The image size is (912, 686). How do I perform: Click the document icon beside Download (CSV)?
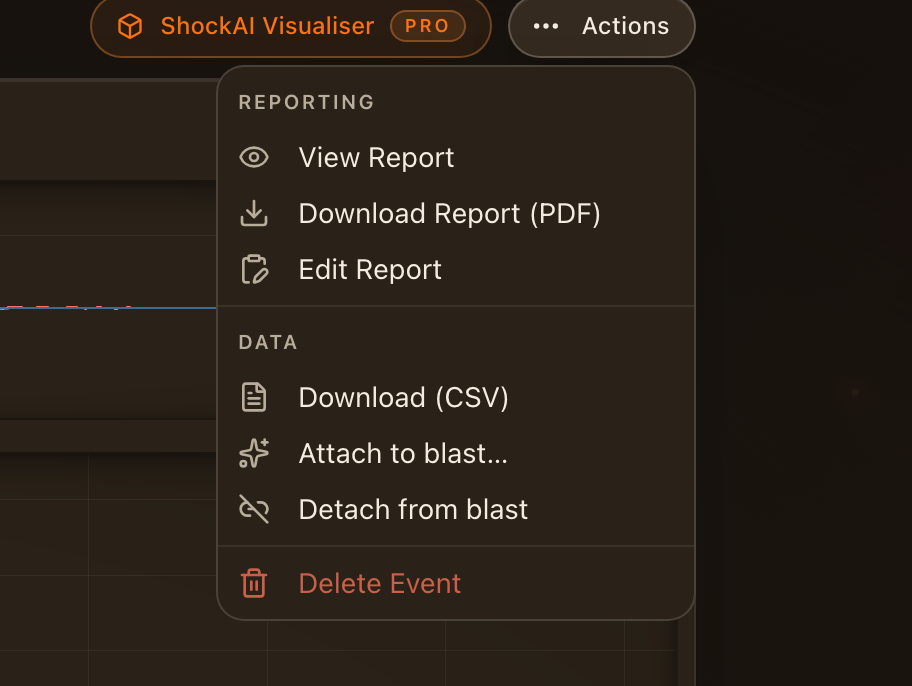coord(254,397)
